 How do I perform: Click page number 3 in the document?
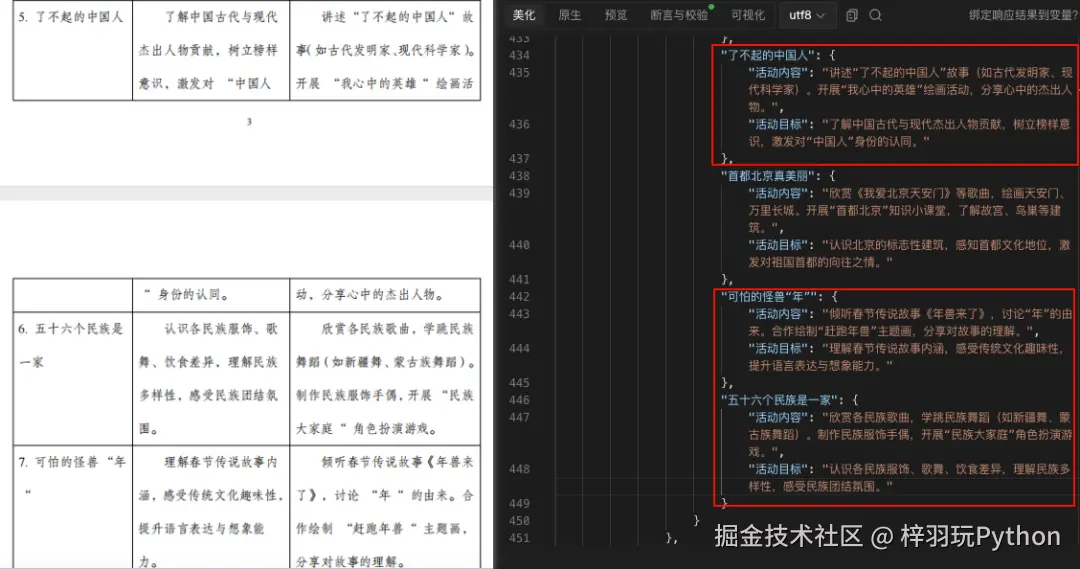(248, 122)
